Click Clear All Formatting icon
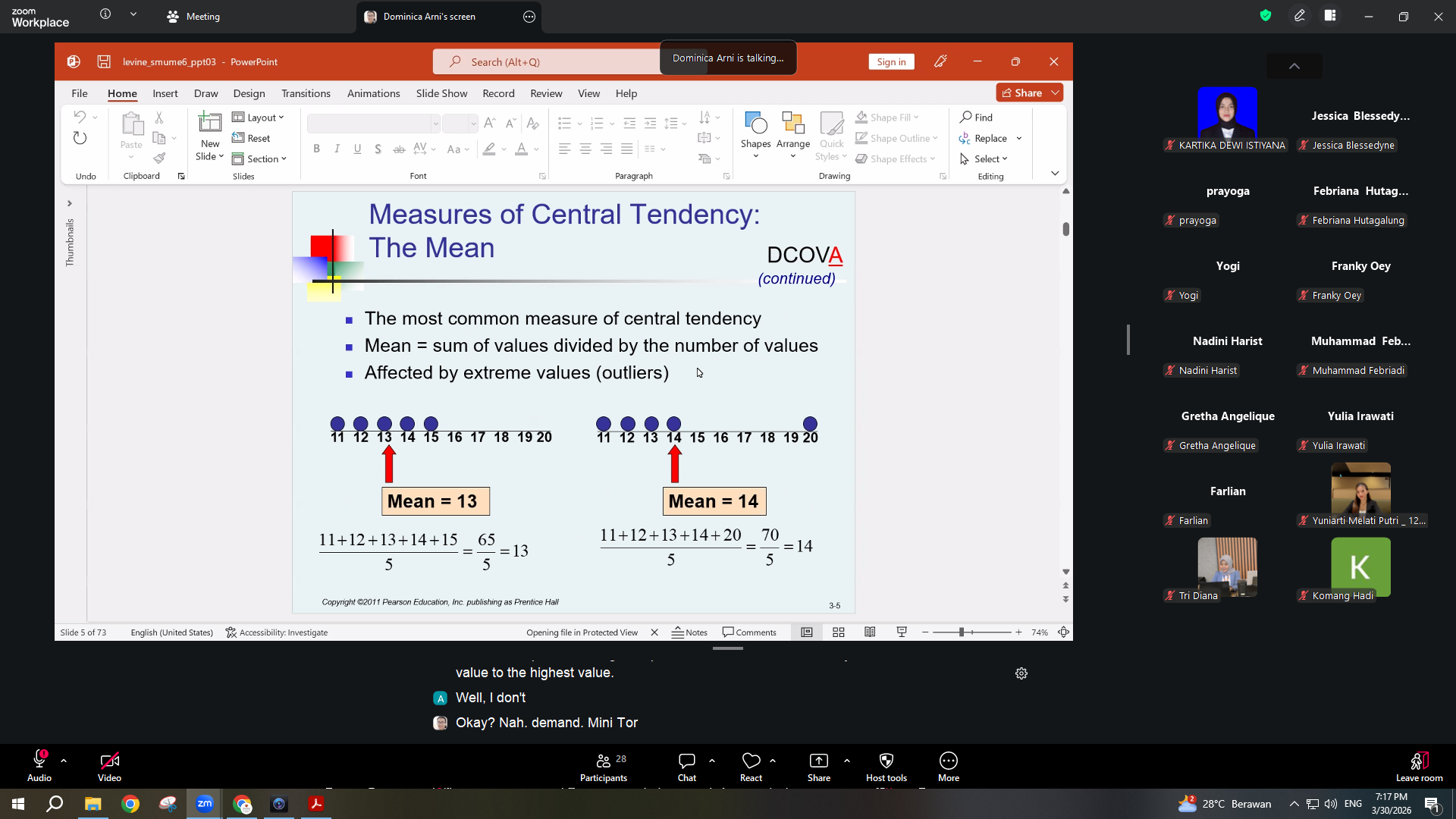This screenshot has height=819, width=1456. coord(533,123)
